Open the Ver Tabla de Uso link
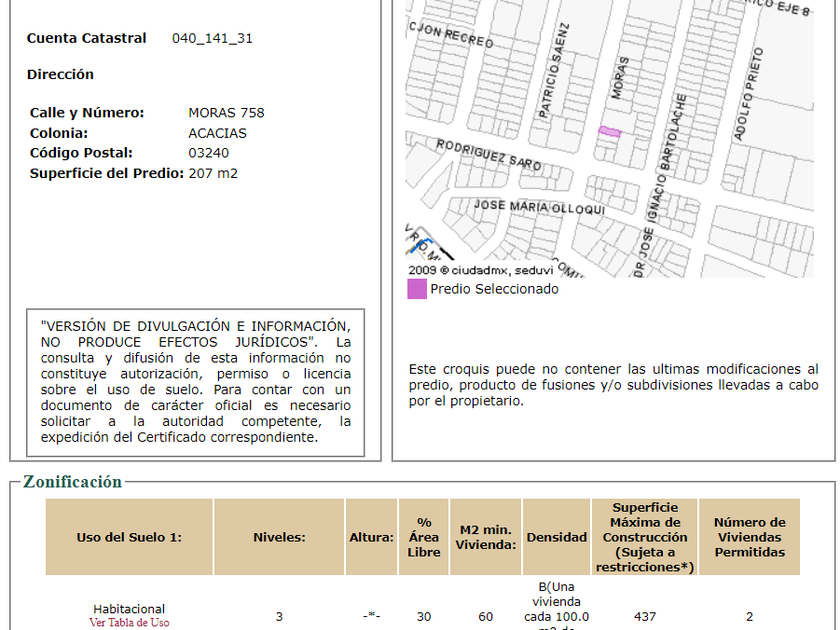 click(x=129, y=622)
